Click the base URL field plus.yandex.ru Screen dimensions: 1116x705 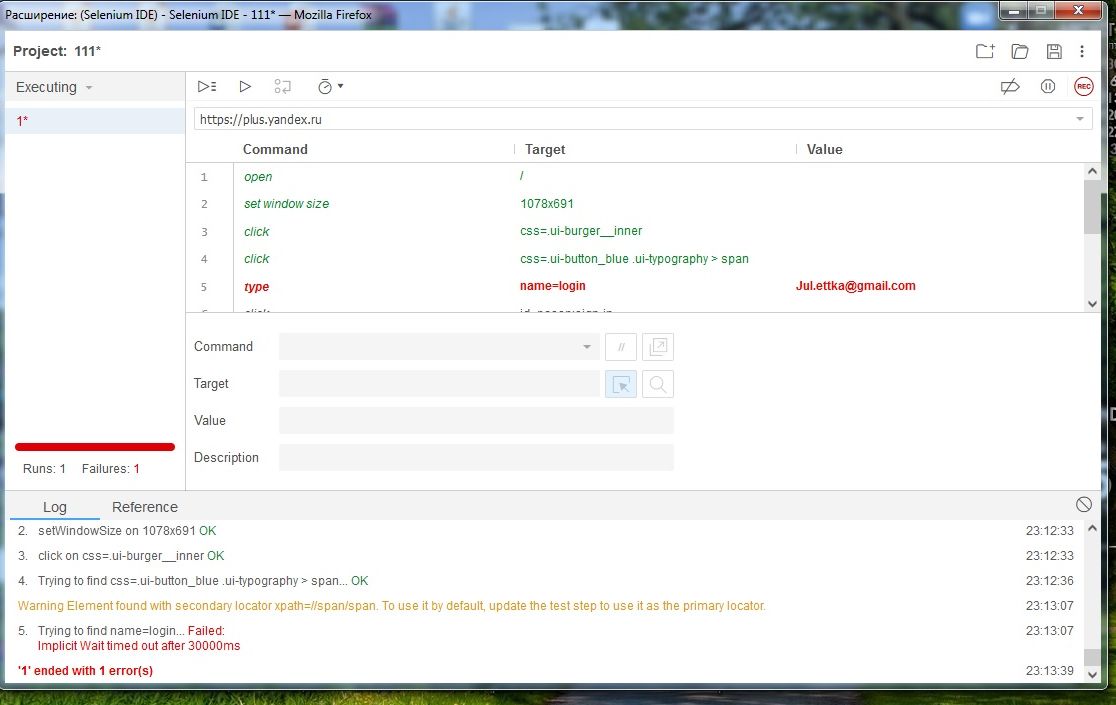pos(633,120)
